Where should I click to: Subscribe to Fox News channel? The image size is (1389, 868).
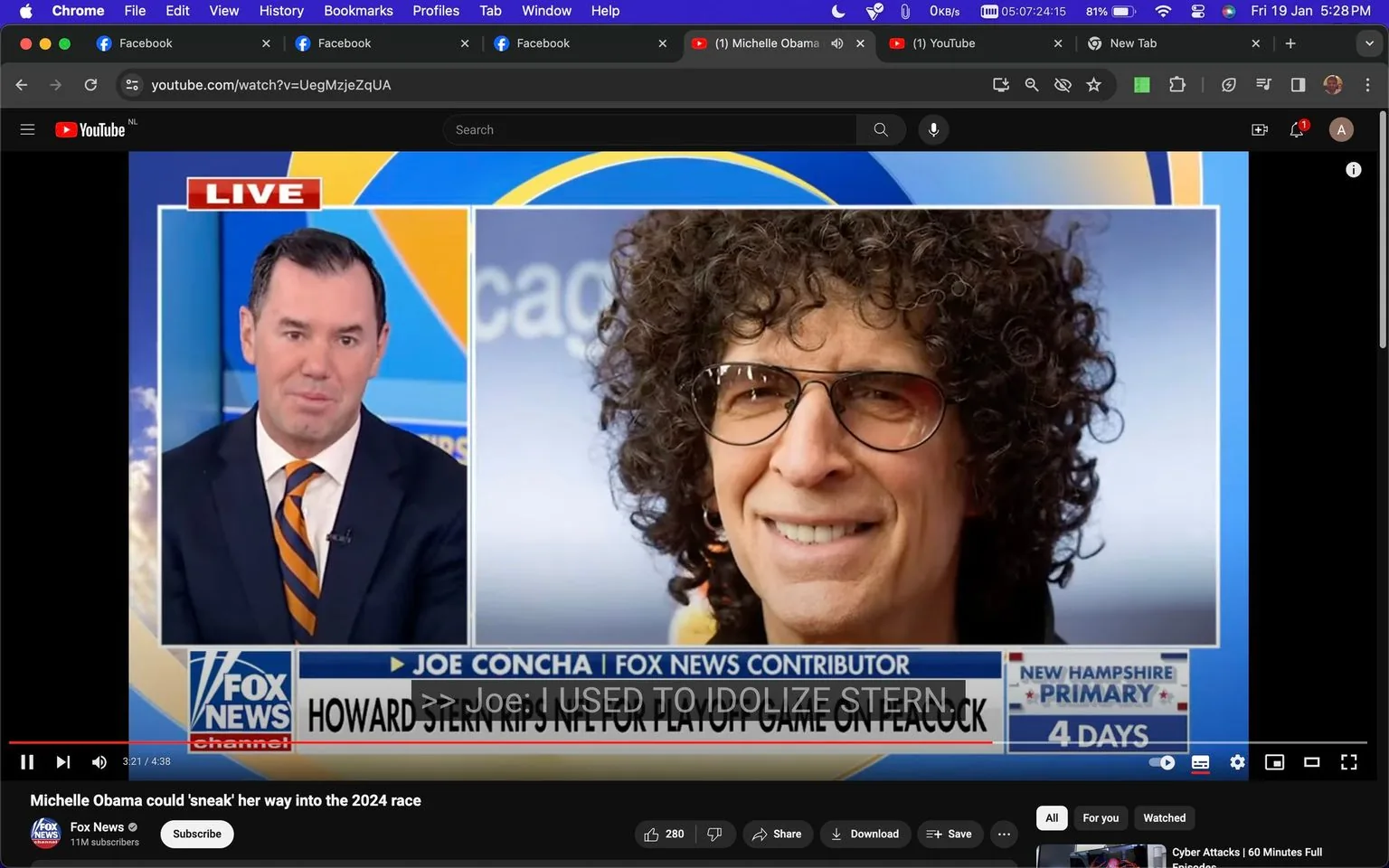[x=196, y=834]
